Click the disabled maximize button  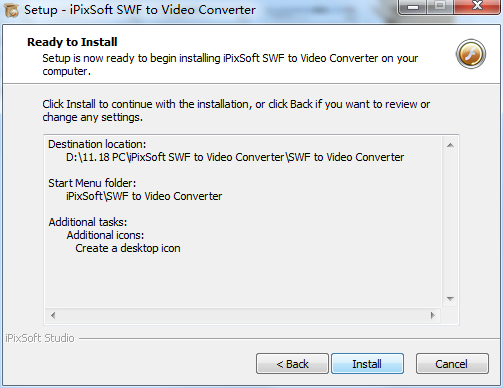(440, 7)
